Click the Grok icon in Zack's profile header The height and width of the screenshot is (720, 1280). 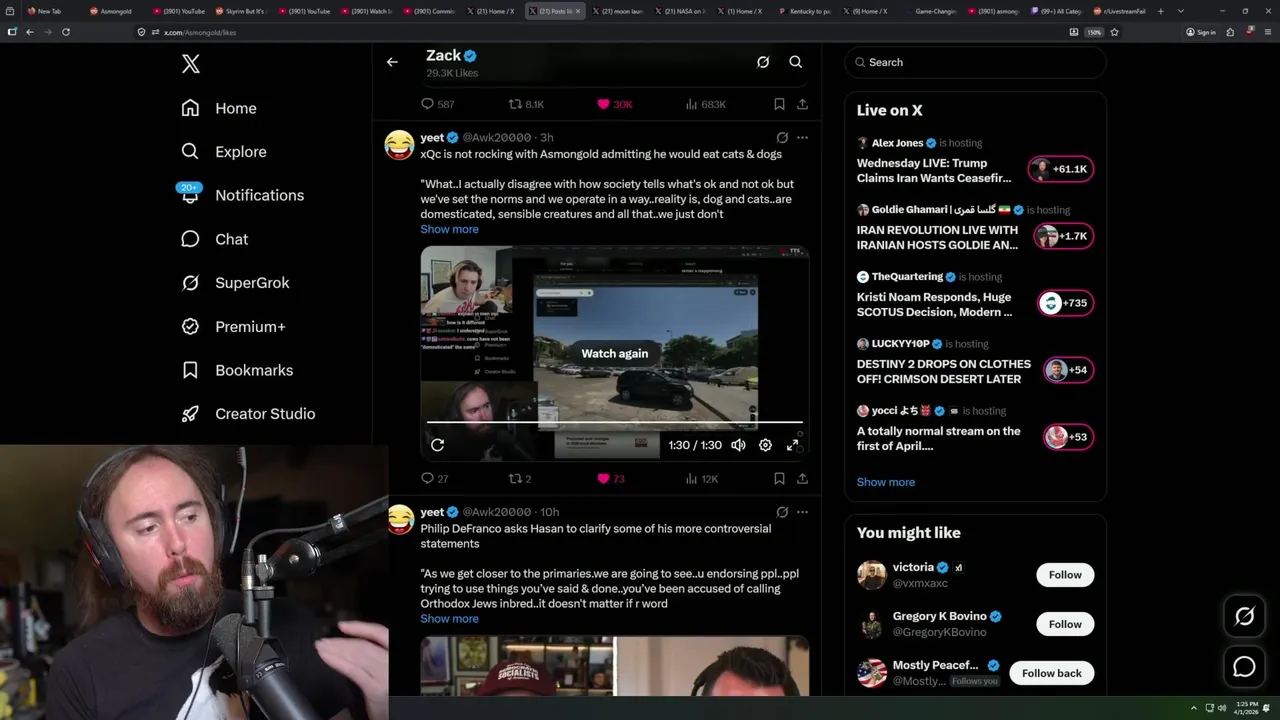click(x=763, y=62)
